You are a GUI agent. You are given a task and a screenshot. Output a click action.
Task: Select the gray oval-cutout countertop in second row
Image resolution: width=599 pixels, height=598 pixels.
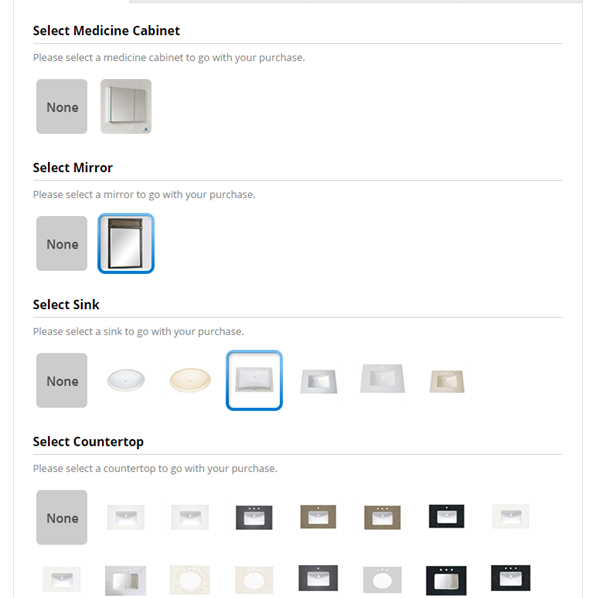382,580
